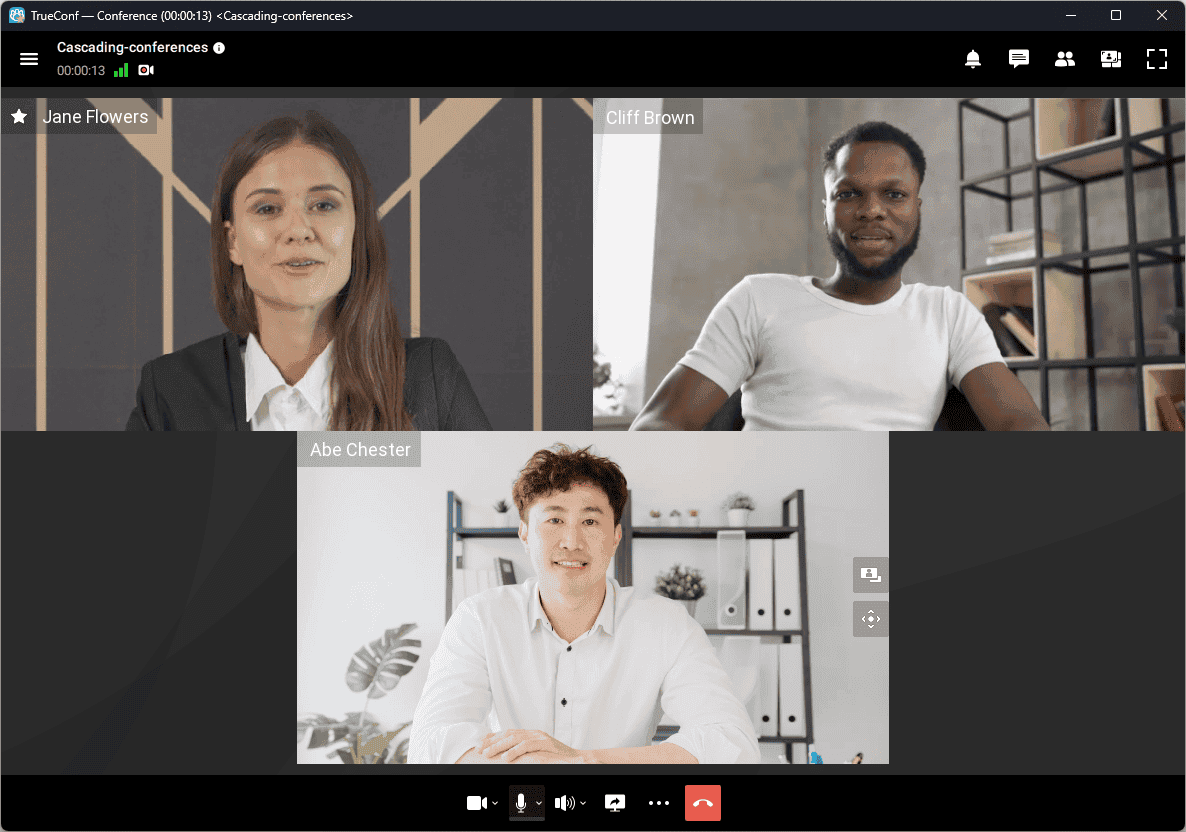The height and width of the screenshot is (832, 1186).
Task: Click the move control on Abe Chester's video
Action: [871, 619]
